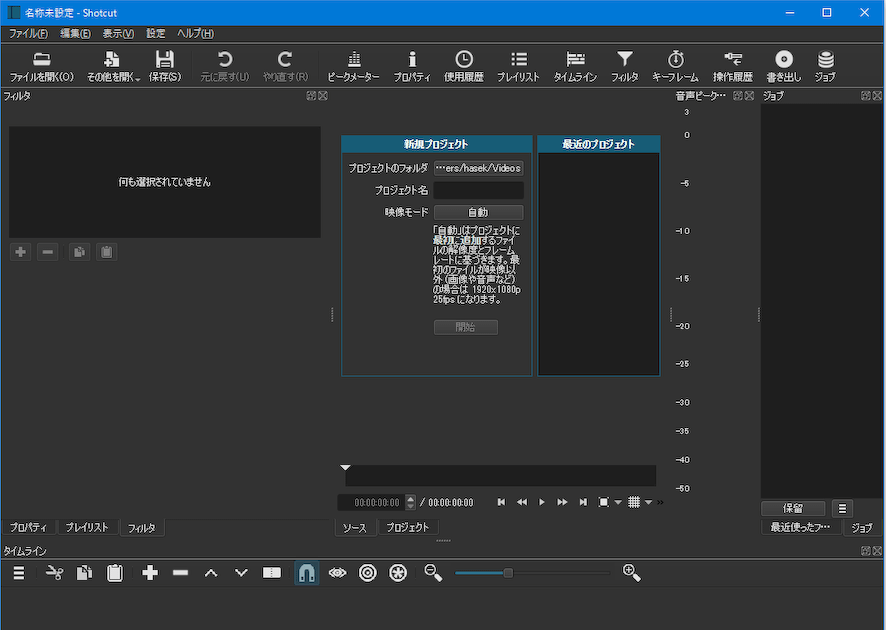The height and width of the screenshot is (630, 886).
Task: Show the プレイリスト panel from toolbar
Action: pos(518,66)
